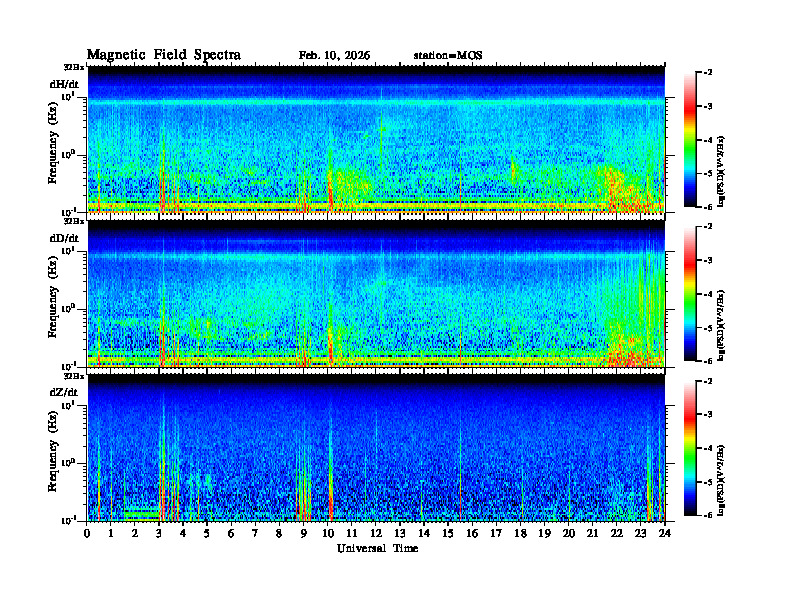
Task: Click the -6 tick on dH/dt color bar
Action: click(708, 207)
